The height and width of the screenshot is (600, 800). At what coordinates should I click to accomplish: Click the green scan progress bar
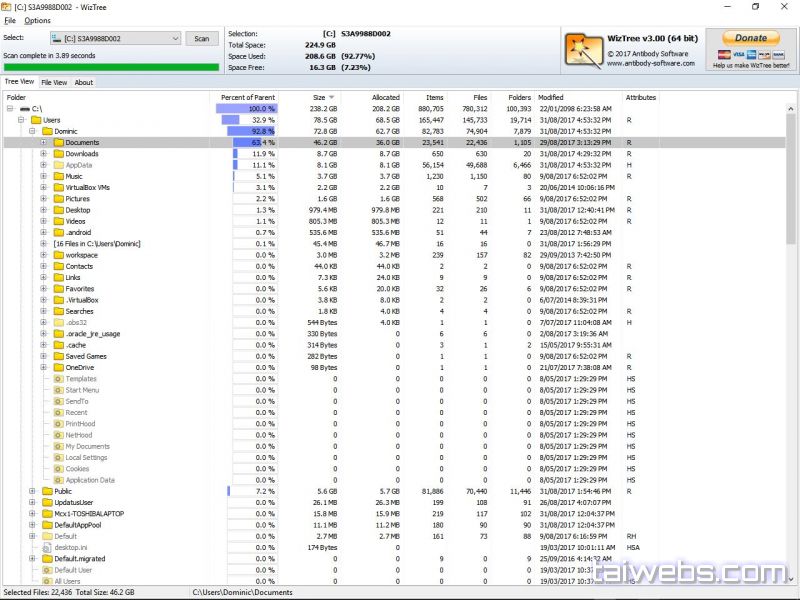coord(111,68)
